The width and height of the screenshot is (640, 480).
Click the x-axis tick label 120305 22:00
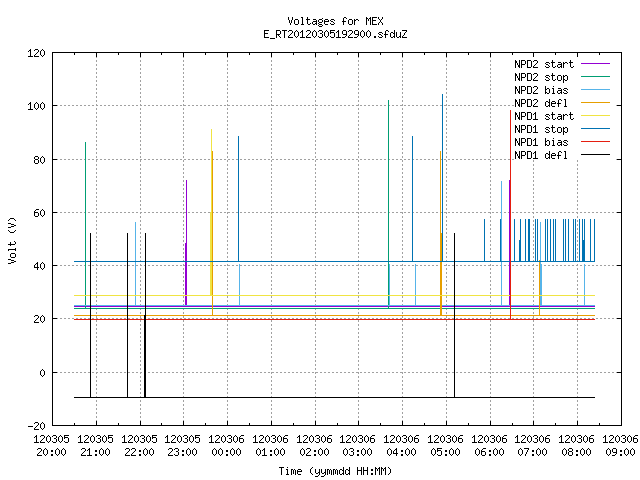pyautogui.click(x=139, y=446)
